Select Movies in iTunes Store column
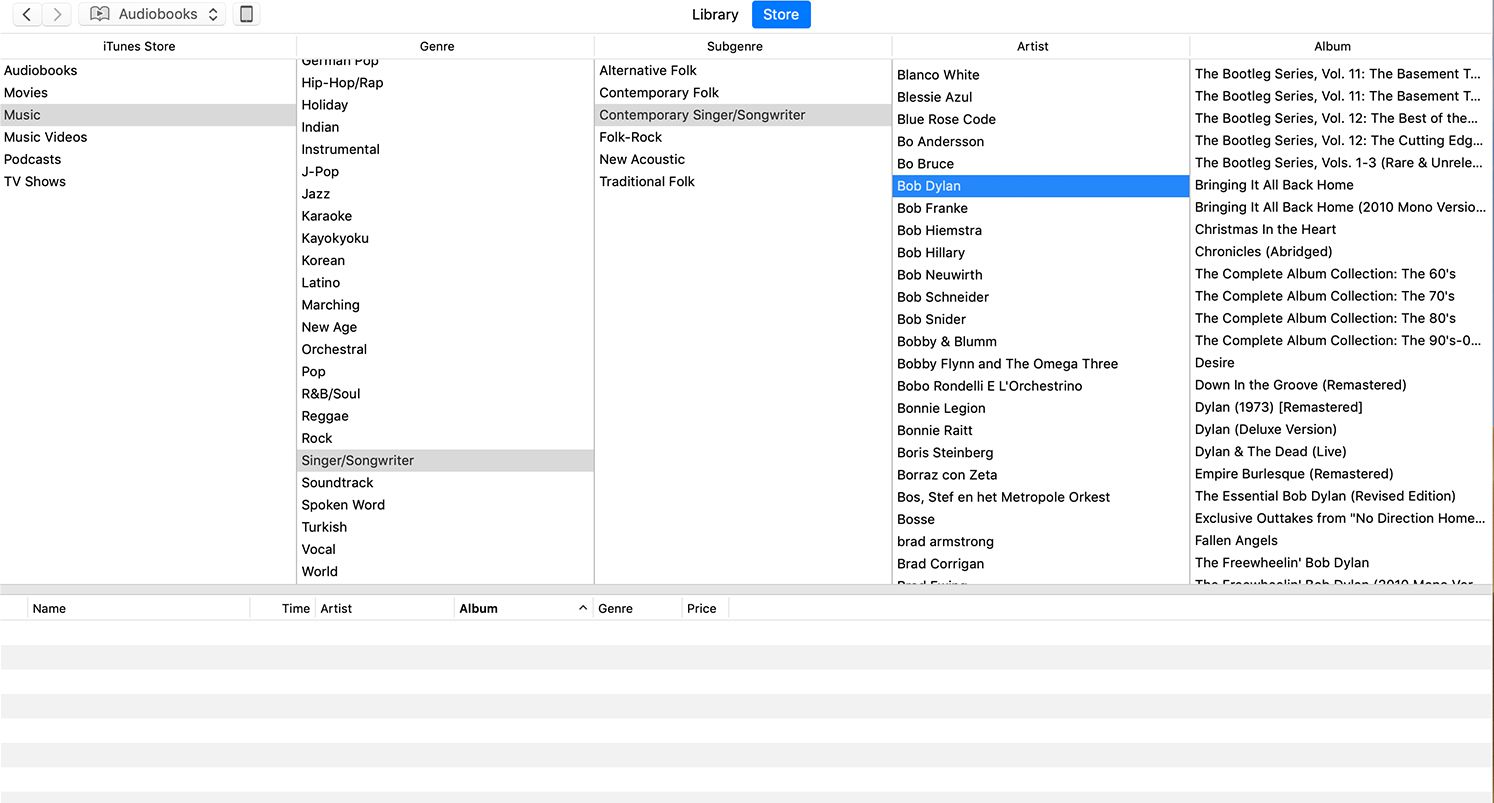 pos(148,92)
